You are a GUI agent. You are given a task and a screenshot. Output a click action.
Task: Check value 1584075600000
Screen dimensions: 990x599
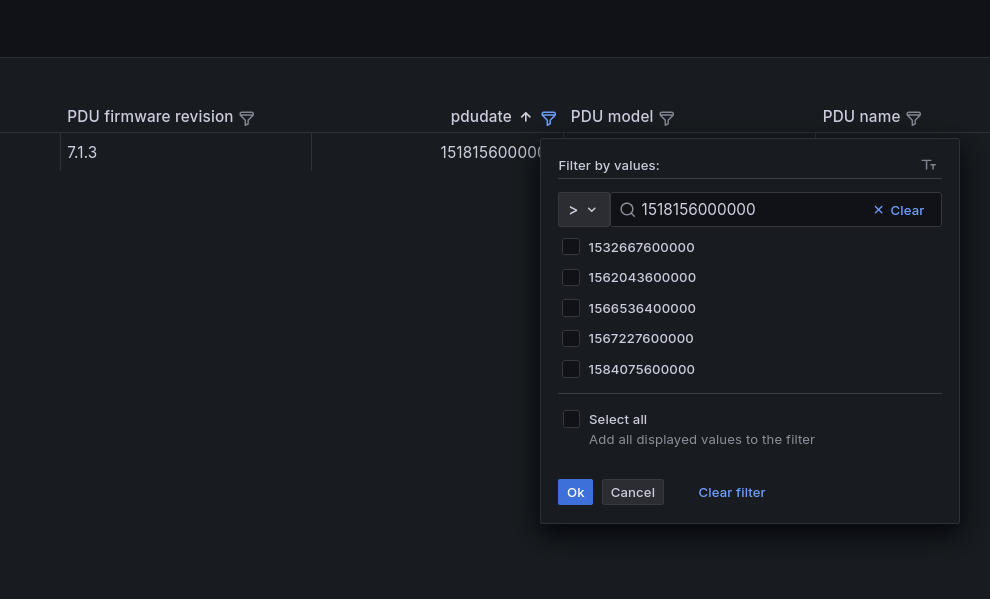(x=571, y=369)
